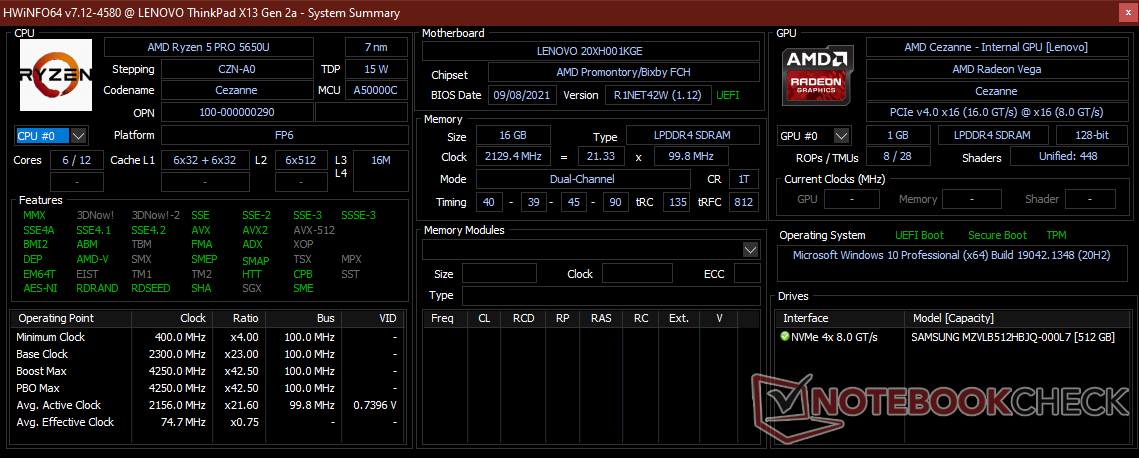Click the Ryzen CPU logo image
Viewport: 1139px width, 458px height.
coord(56,75)
